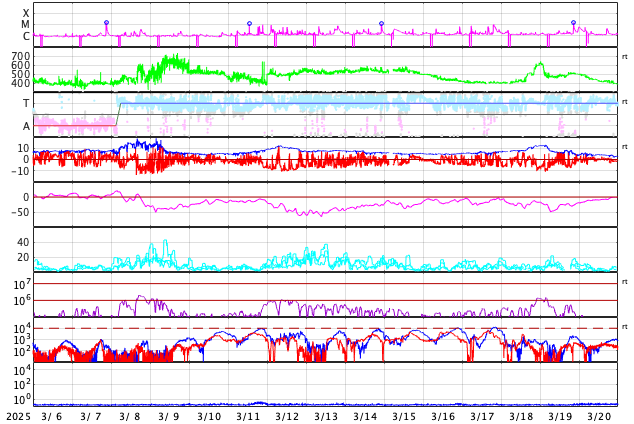
Task: Select the 3/ 8 date label
Action: [130, 417]
